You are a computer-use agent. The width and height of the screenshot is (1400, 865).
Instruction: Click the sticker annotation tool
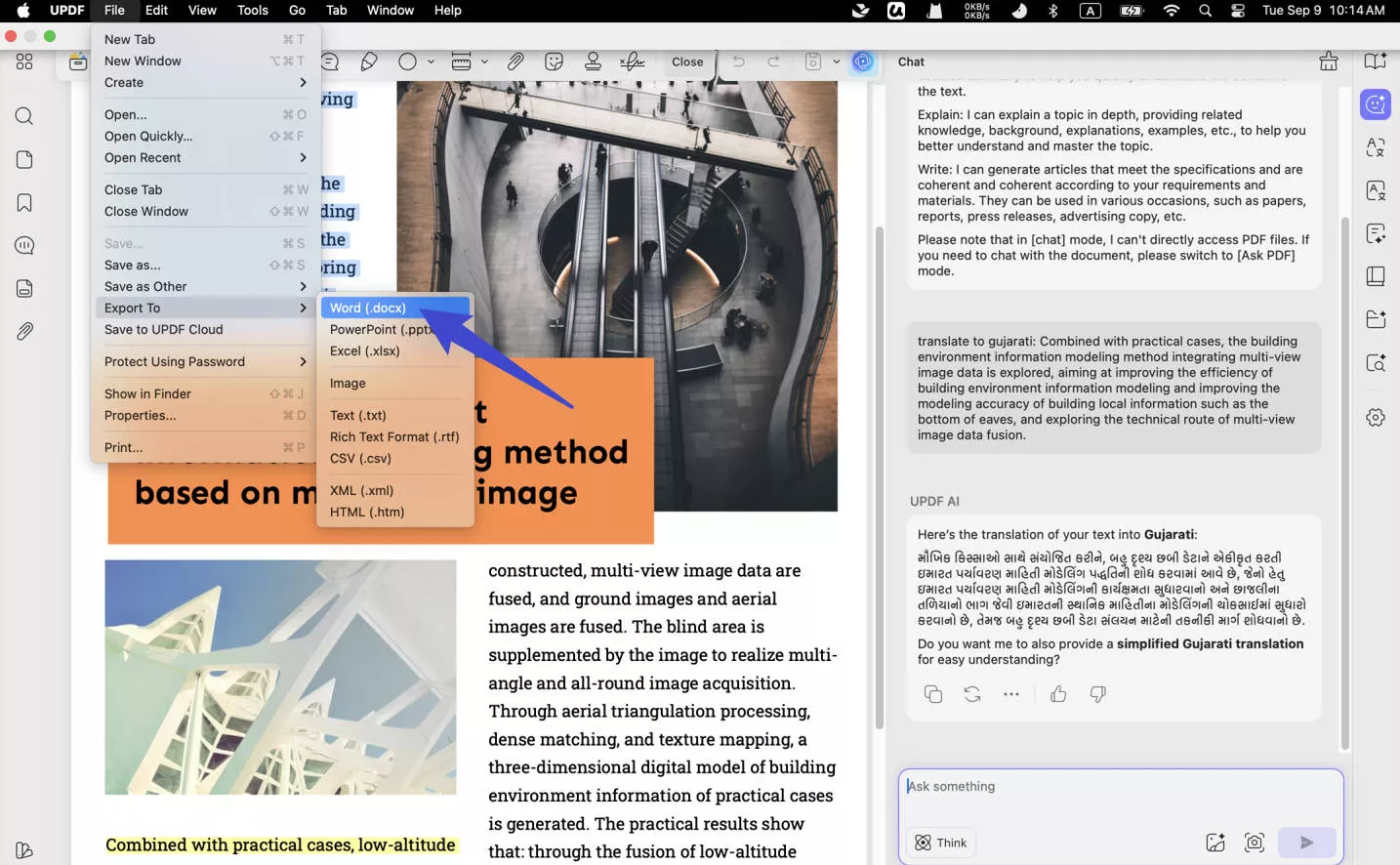coord(554,61)
